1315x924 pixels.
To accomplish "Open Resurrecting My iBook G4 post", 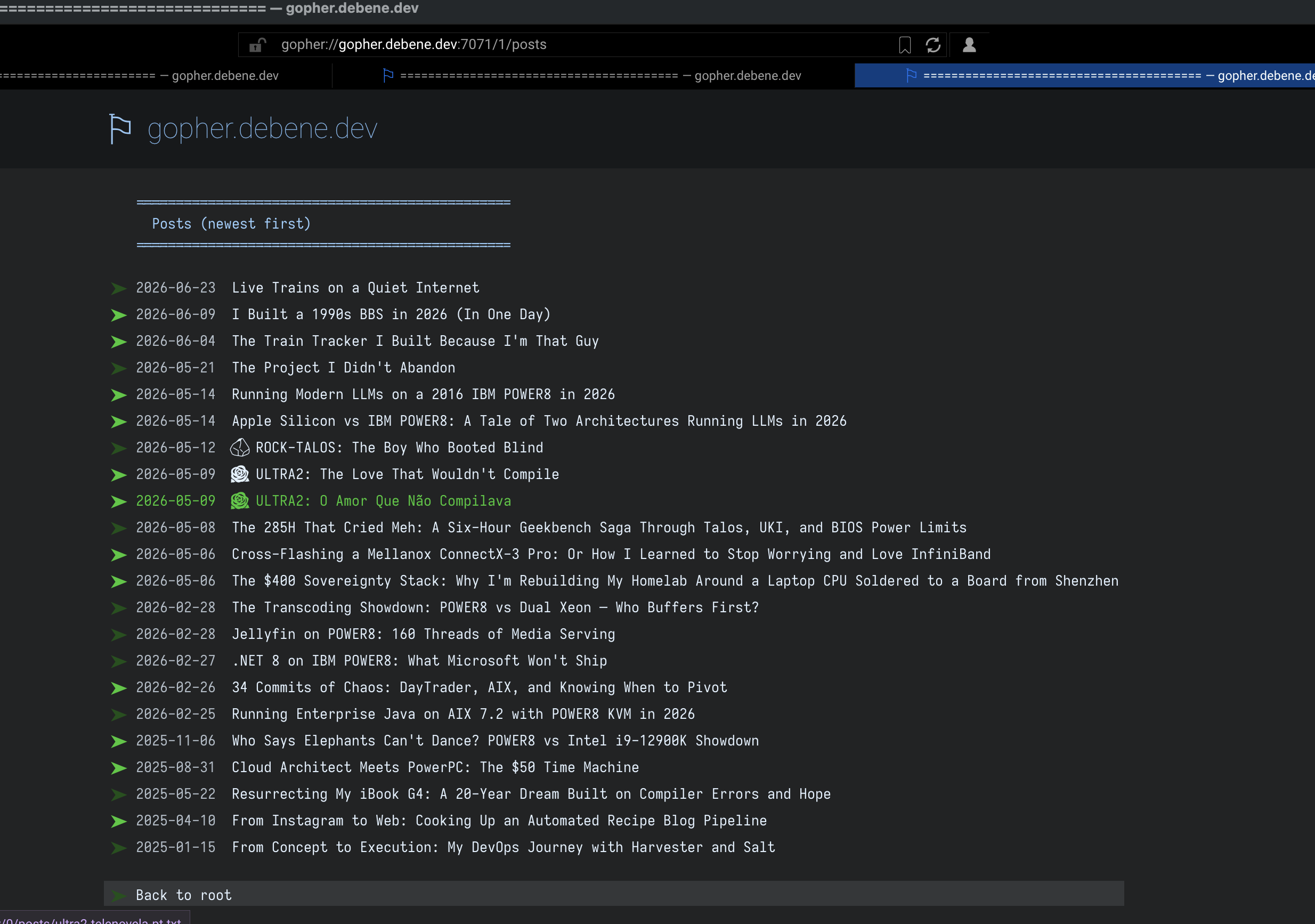I will point(532,794).
